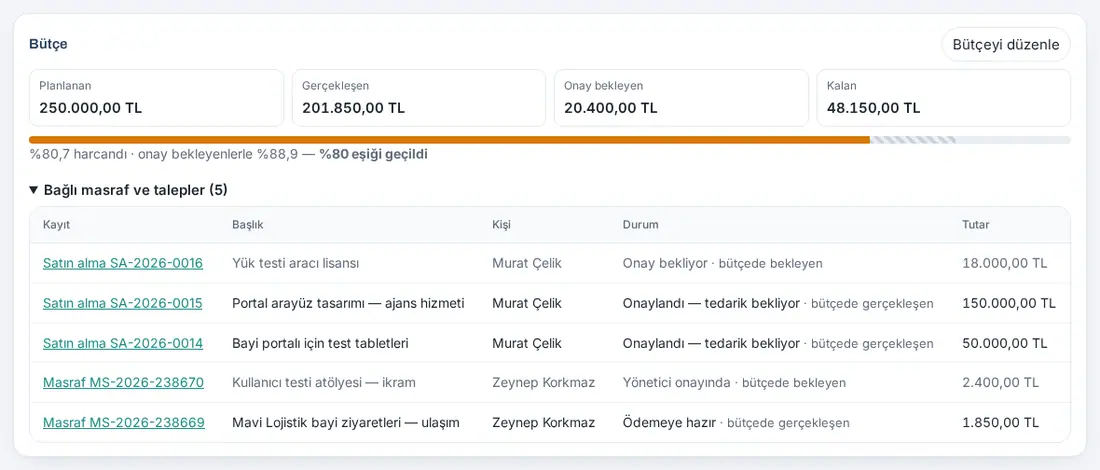Click the 150.000,00 TL amount
Image resolution: width=1100 pixels, height=470 pixels.
(x=1009, y=303)
